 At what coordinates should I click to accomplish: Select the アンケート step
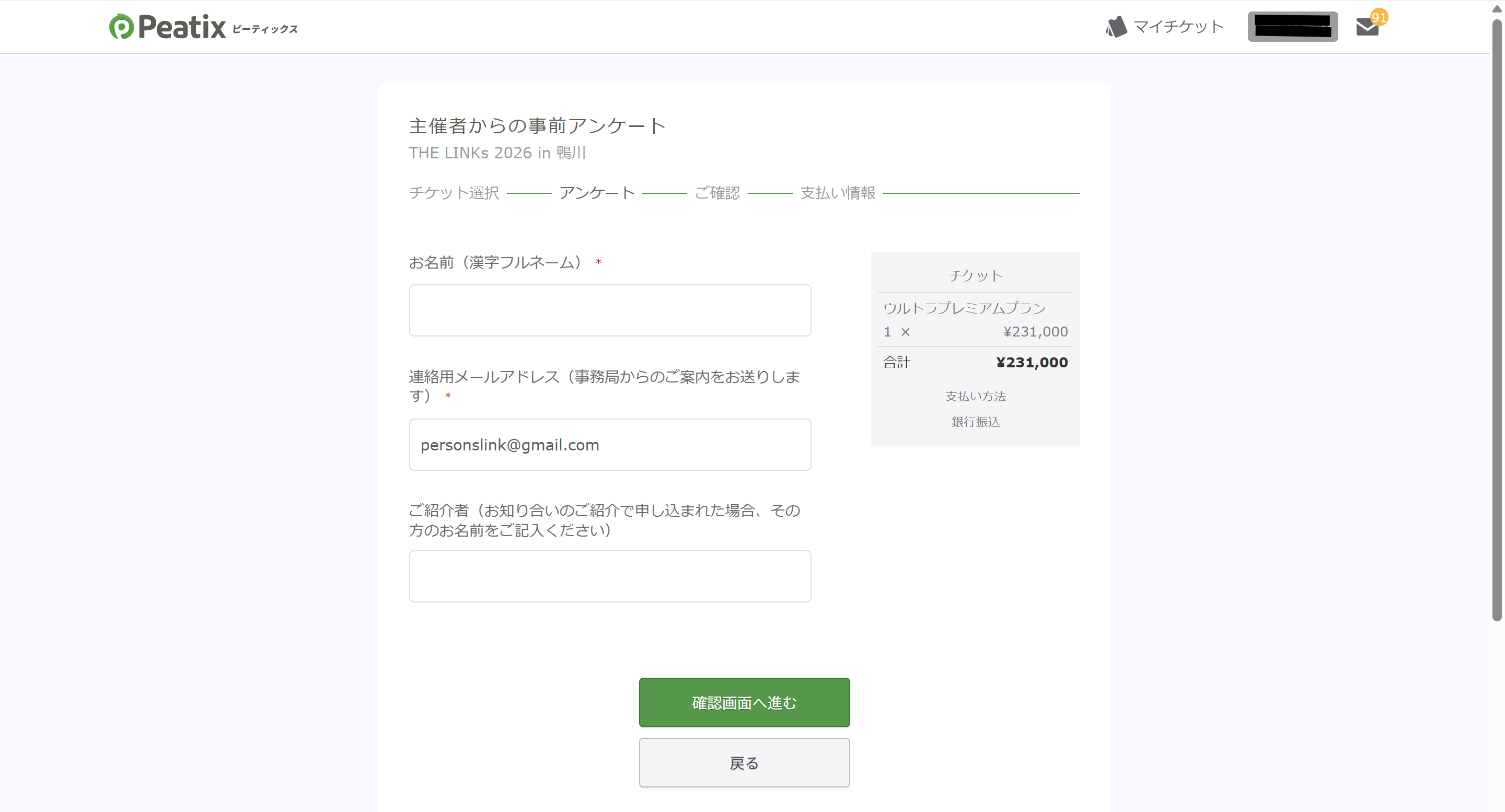tap(597, 193)
